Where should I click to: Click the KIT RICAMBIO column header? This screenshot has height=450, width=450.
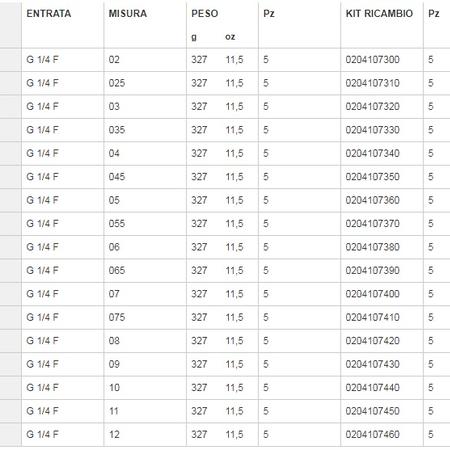379,14
